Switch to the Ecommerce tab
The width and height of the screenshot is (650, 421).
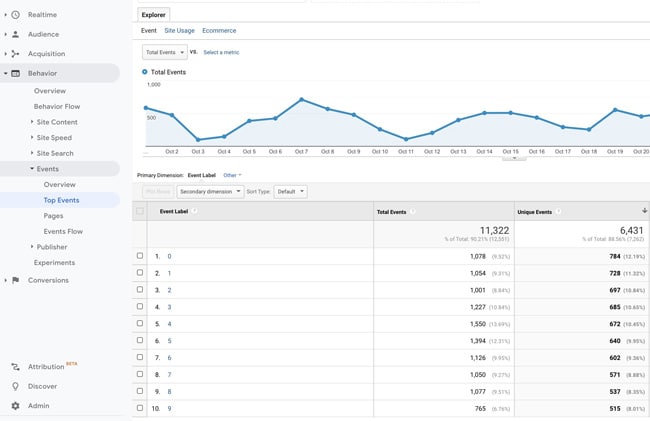219,31
